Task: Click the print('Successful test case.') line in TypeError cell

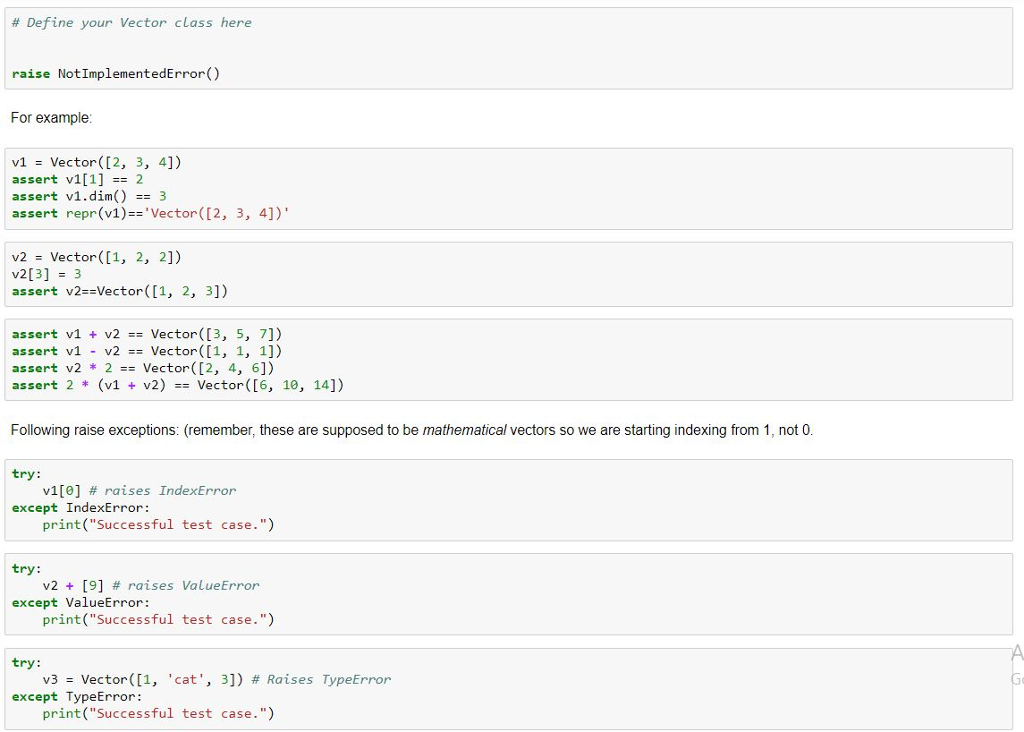Action: click(x=155, y=713)
